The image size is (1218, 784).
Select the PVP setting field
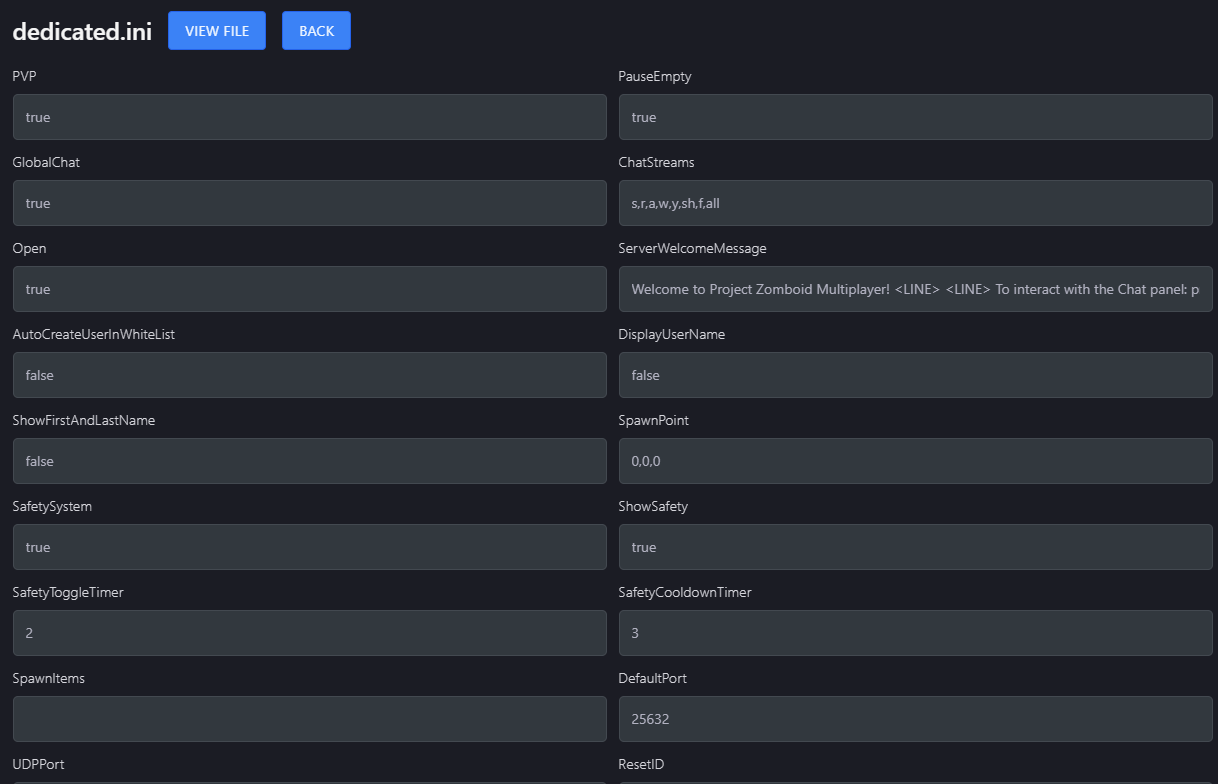click(308, 117)
